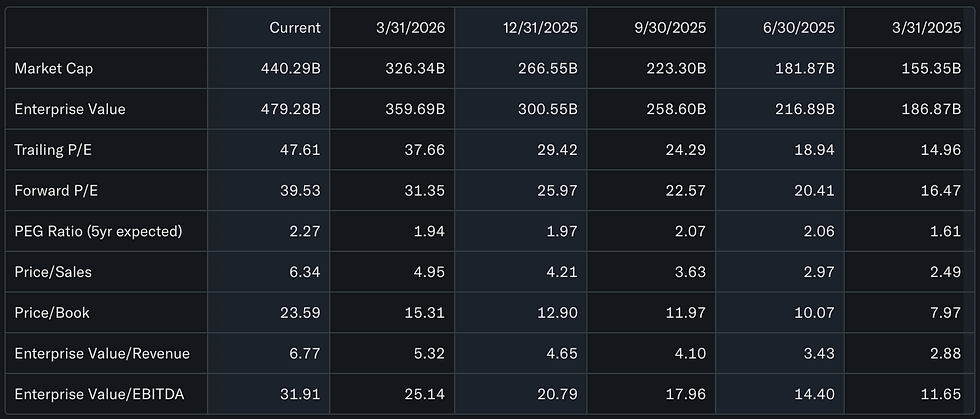Select the 359.69B Enterprise Value cell
The height and width of the screenshot is (419, 980).
[x=416, y=109]
